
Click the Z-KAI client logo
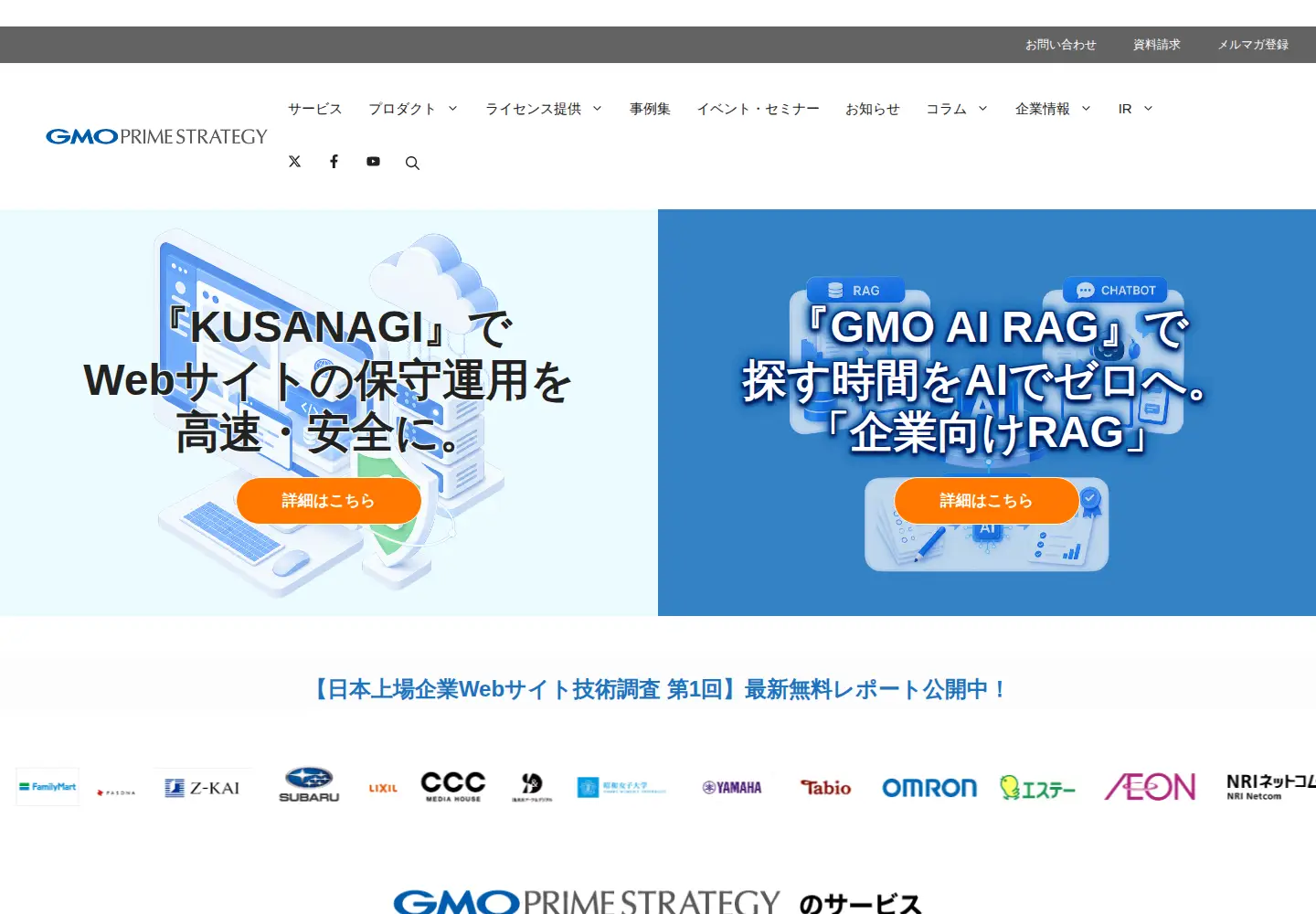pyautogui.click(x=203, y=788)
